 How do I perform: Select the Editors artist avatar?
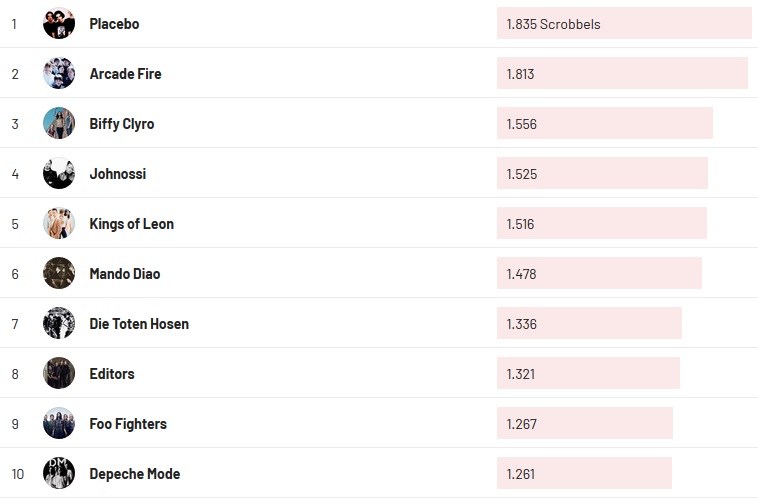[x=59, y=373]
